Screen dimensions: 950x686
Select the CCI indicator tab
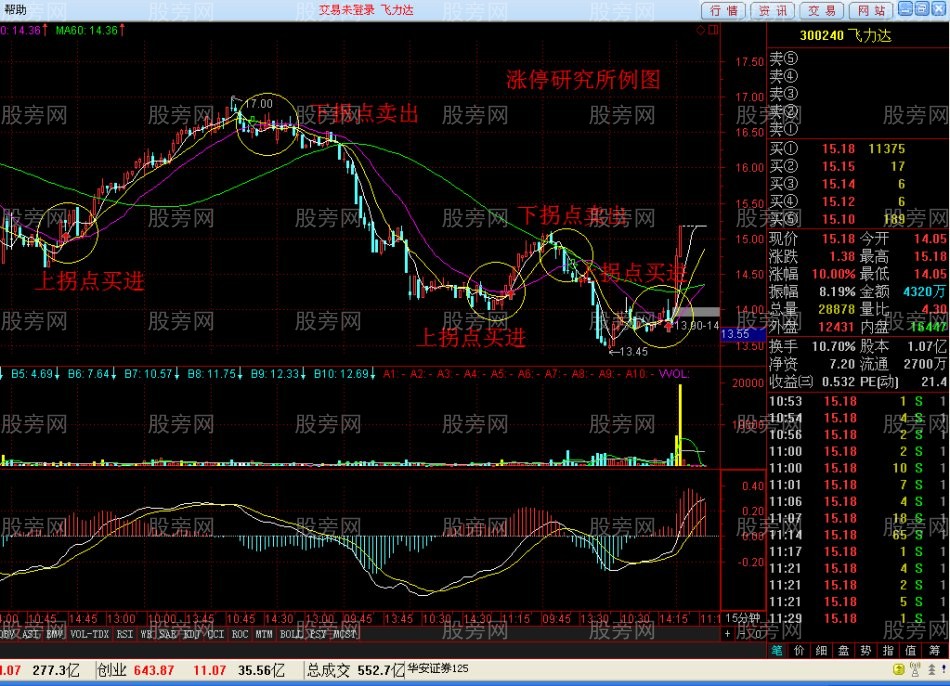click(x=216, y=634)
